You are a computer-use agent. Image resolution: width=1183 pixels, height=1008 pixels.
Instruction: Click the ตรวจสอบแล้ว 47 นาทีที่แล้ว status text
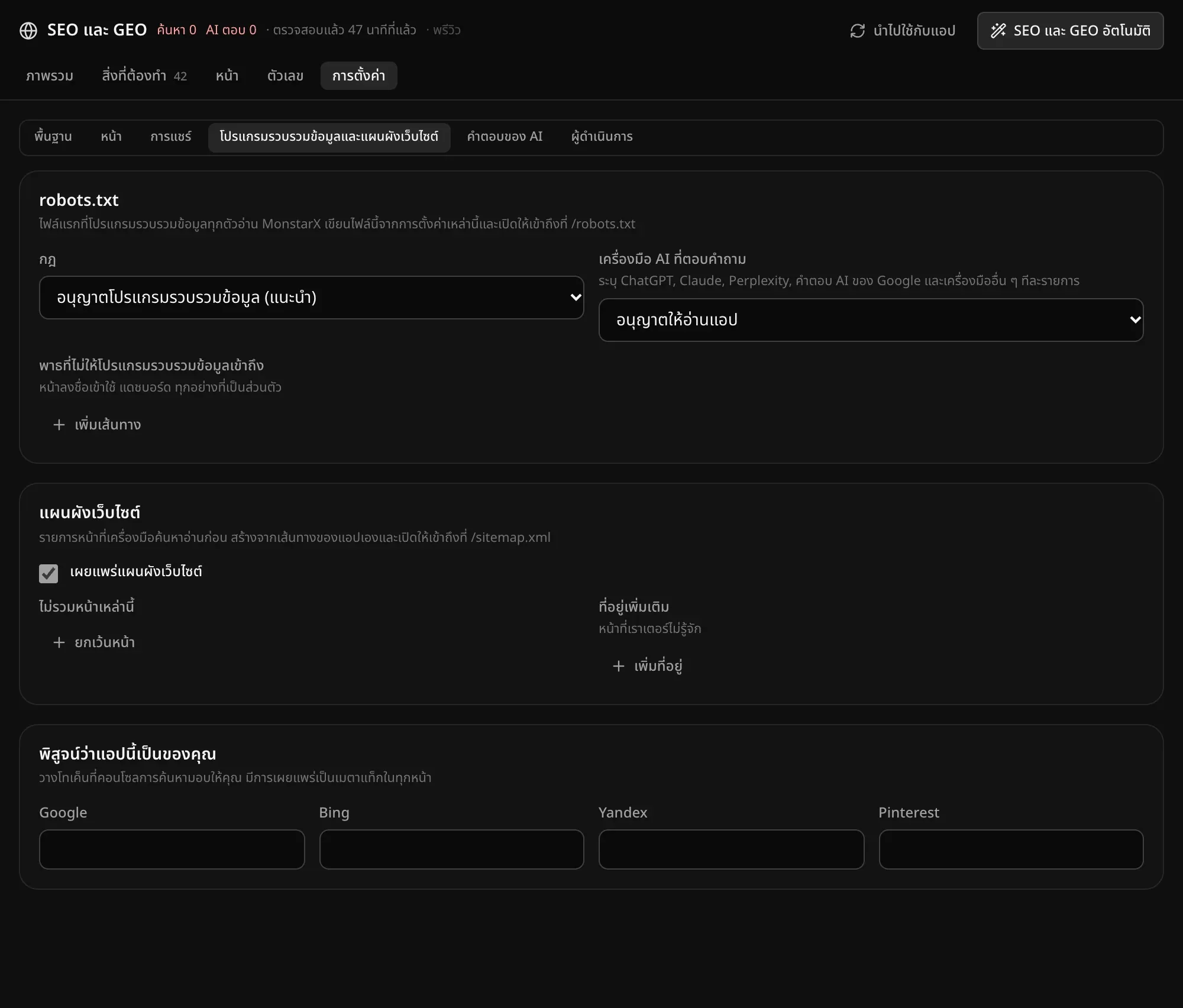click(x=344, y=30)
